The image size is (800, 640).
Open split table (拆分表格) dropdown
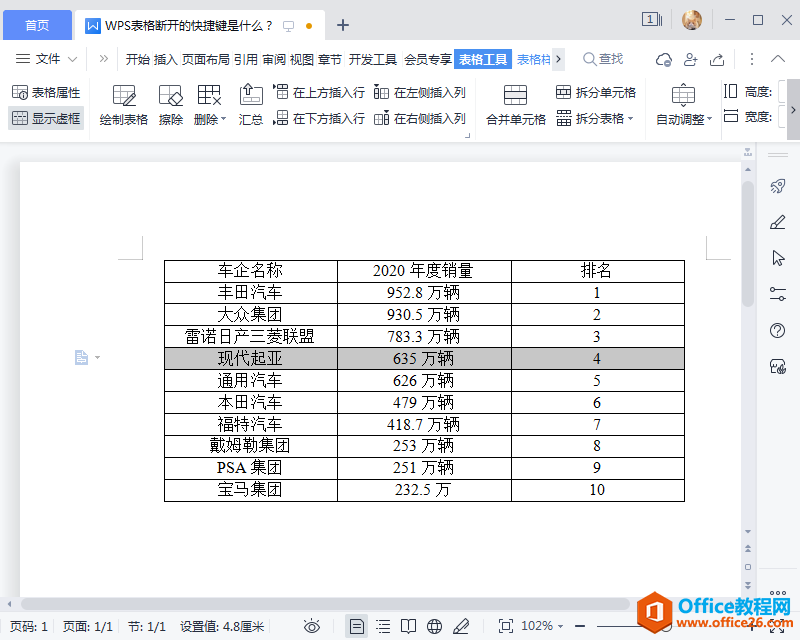pos(595,118)
